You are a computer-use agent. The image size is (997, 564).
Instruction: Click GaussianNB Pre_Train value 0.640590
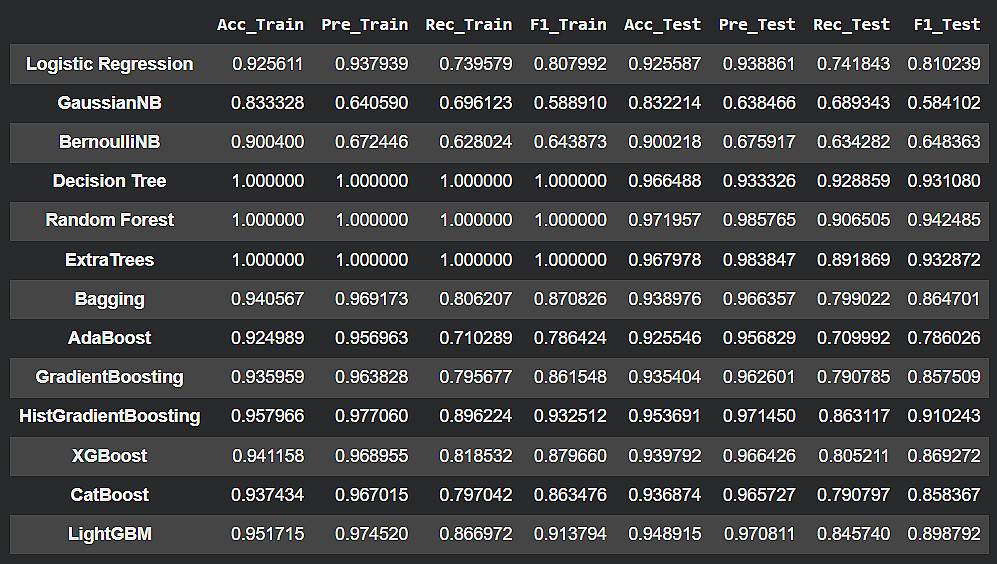(371, 103)
